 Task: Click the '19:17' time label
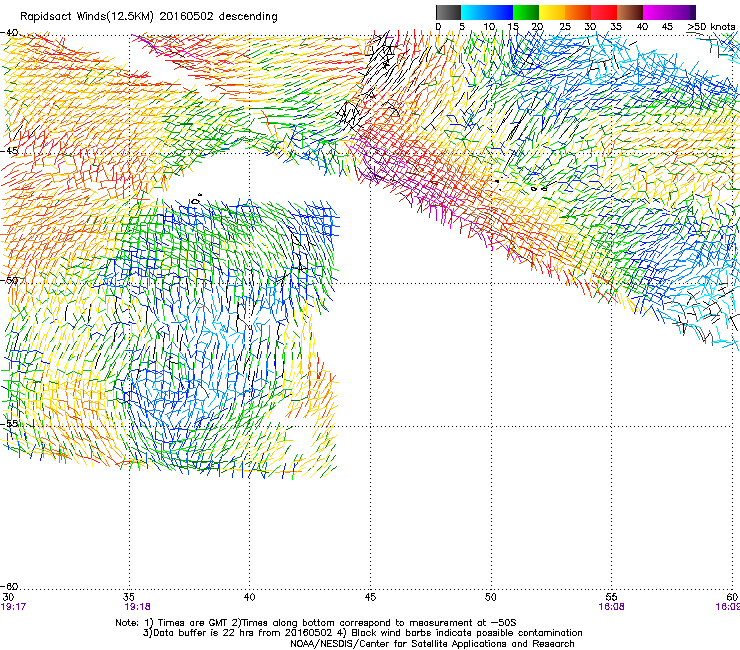(13, 607)
